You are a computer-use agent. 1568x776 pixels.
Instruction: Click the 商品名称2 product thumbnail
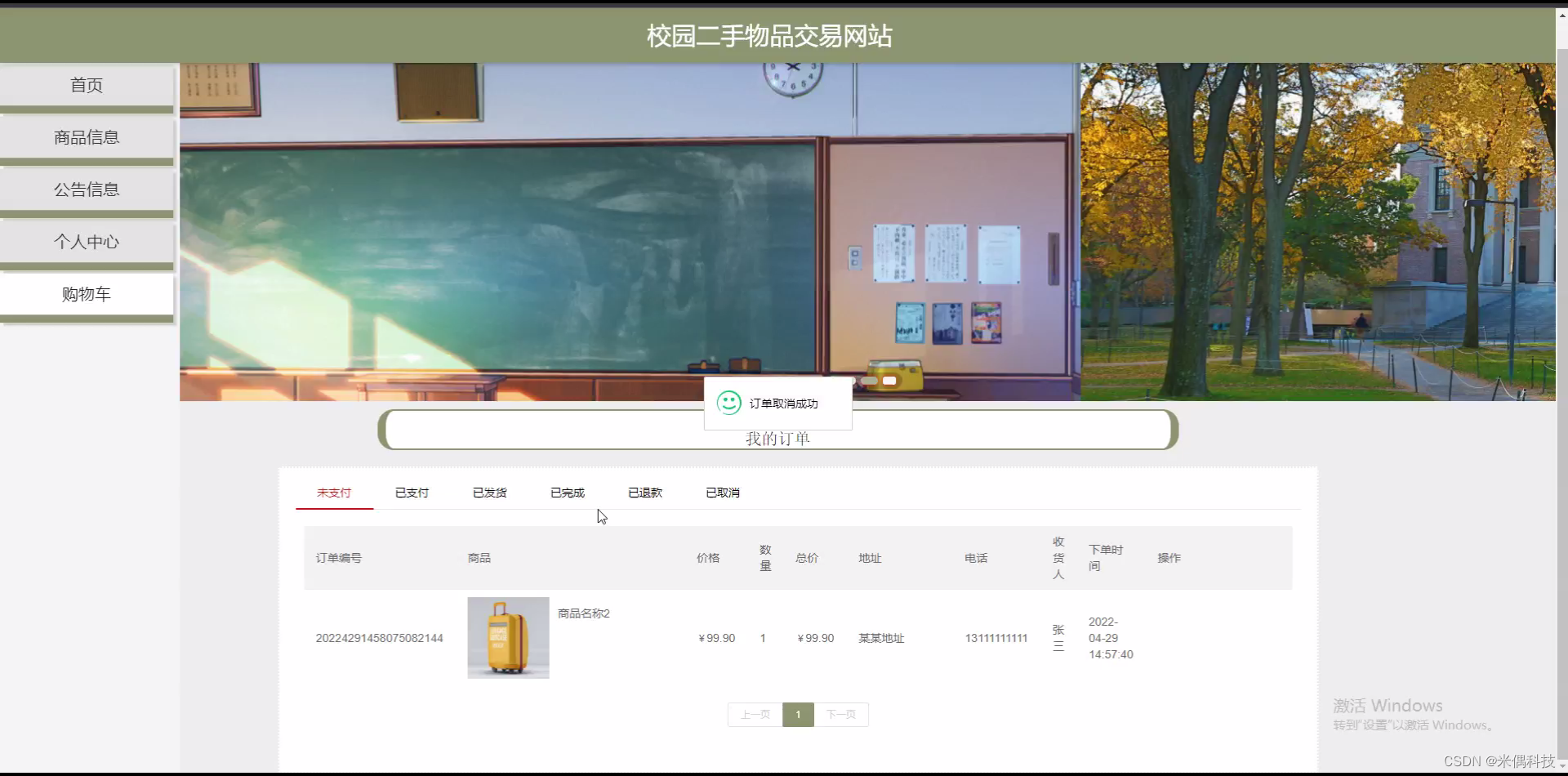[507, 638]
